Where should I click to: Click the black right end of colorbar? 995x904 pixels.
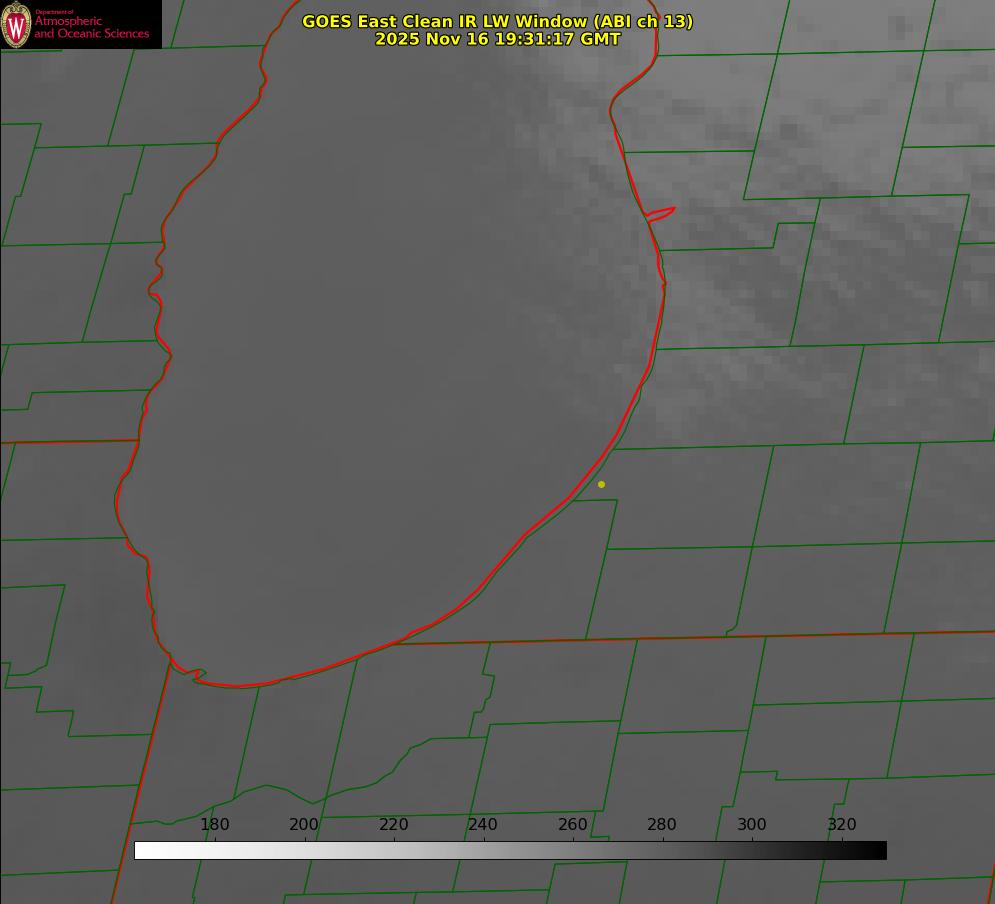pos(881,850)
